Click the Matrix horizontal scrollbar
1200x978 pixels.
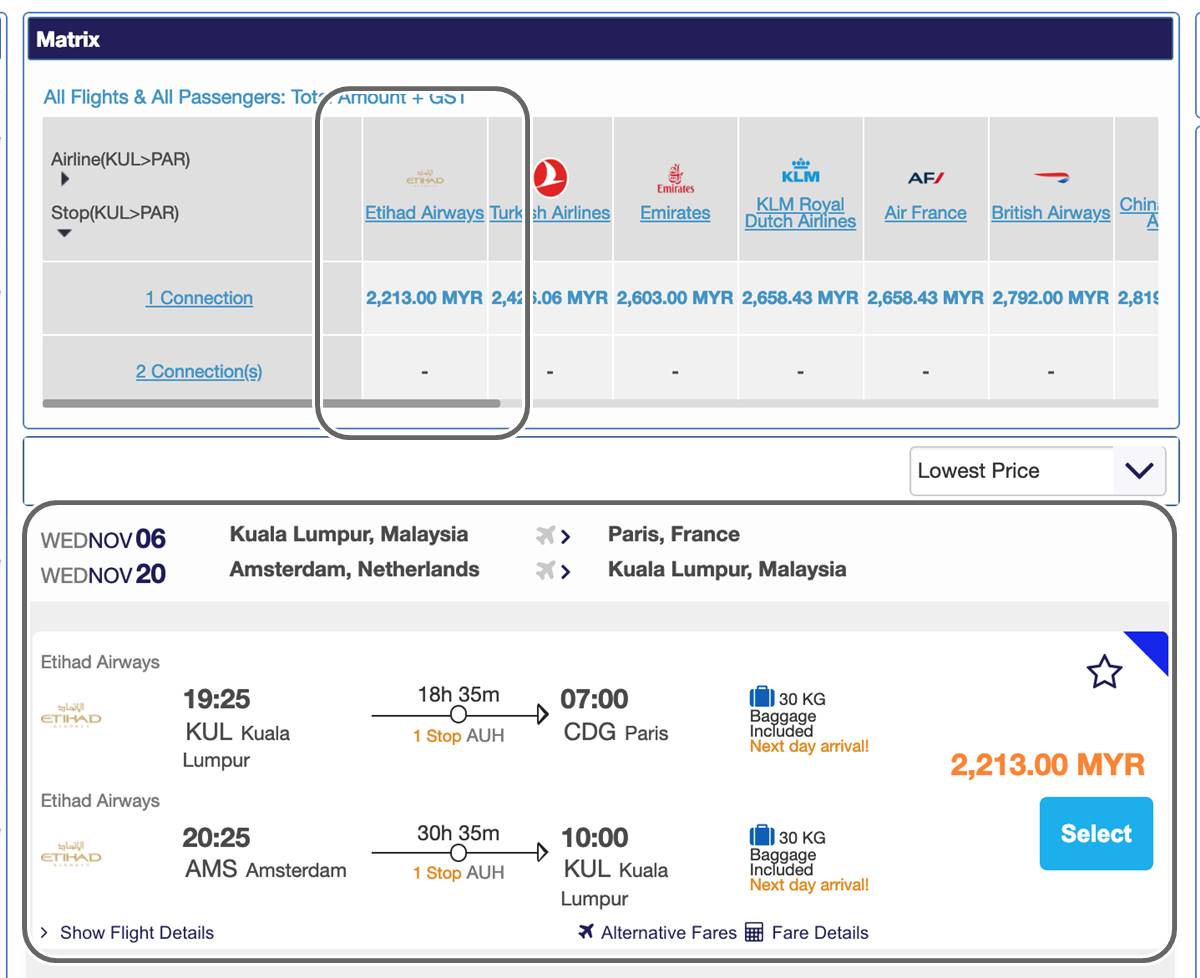point(271,403)
